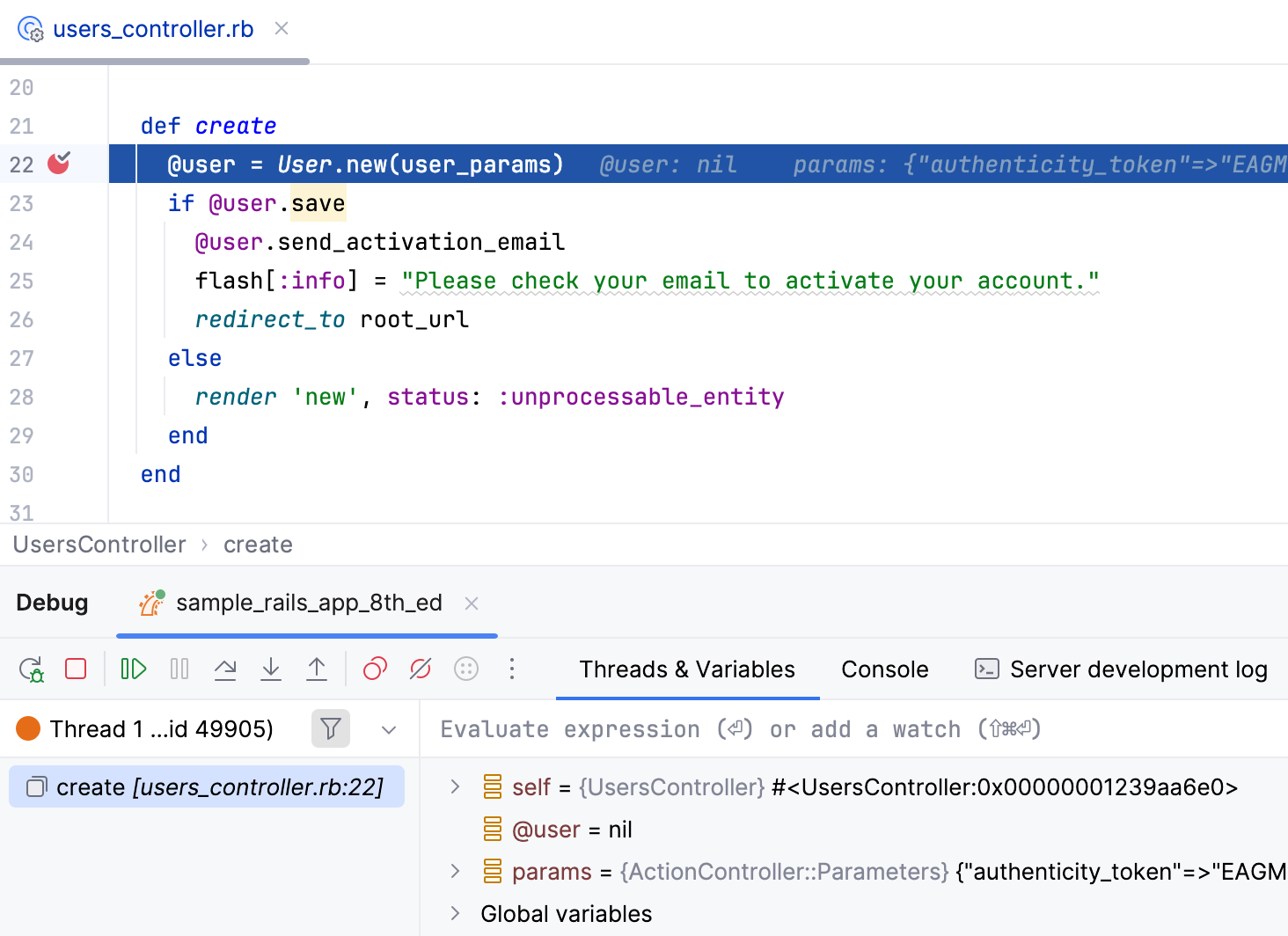
Task: Click ':unprocessable_entity' on line 28
Action: coord(641,397)
